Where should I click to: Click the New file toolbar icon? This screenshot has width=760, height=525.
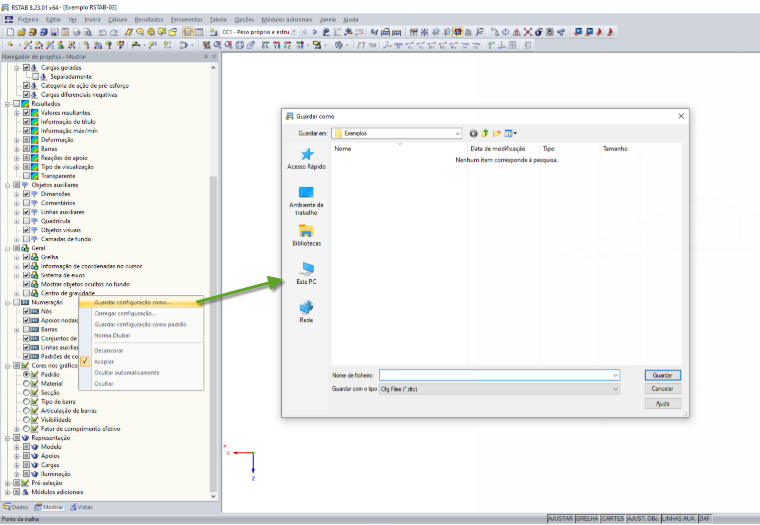[x=10, y=32]
